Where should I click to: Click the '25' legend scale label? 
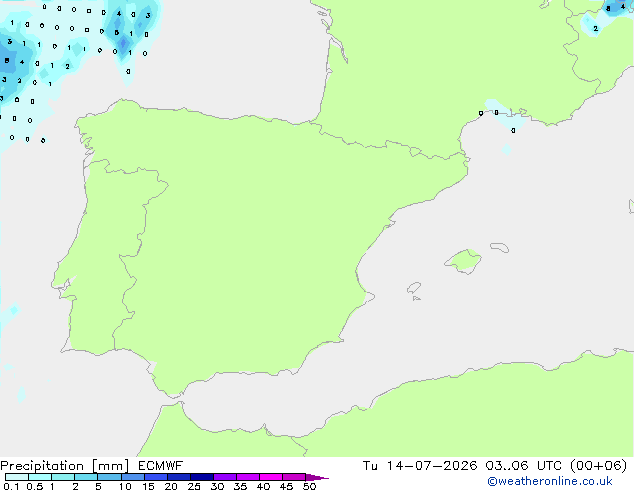click(x=194, y=486)
